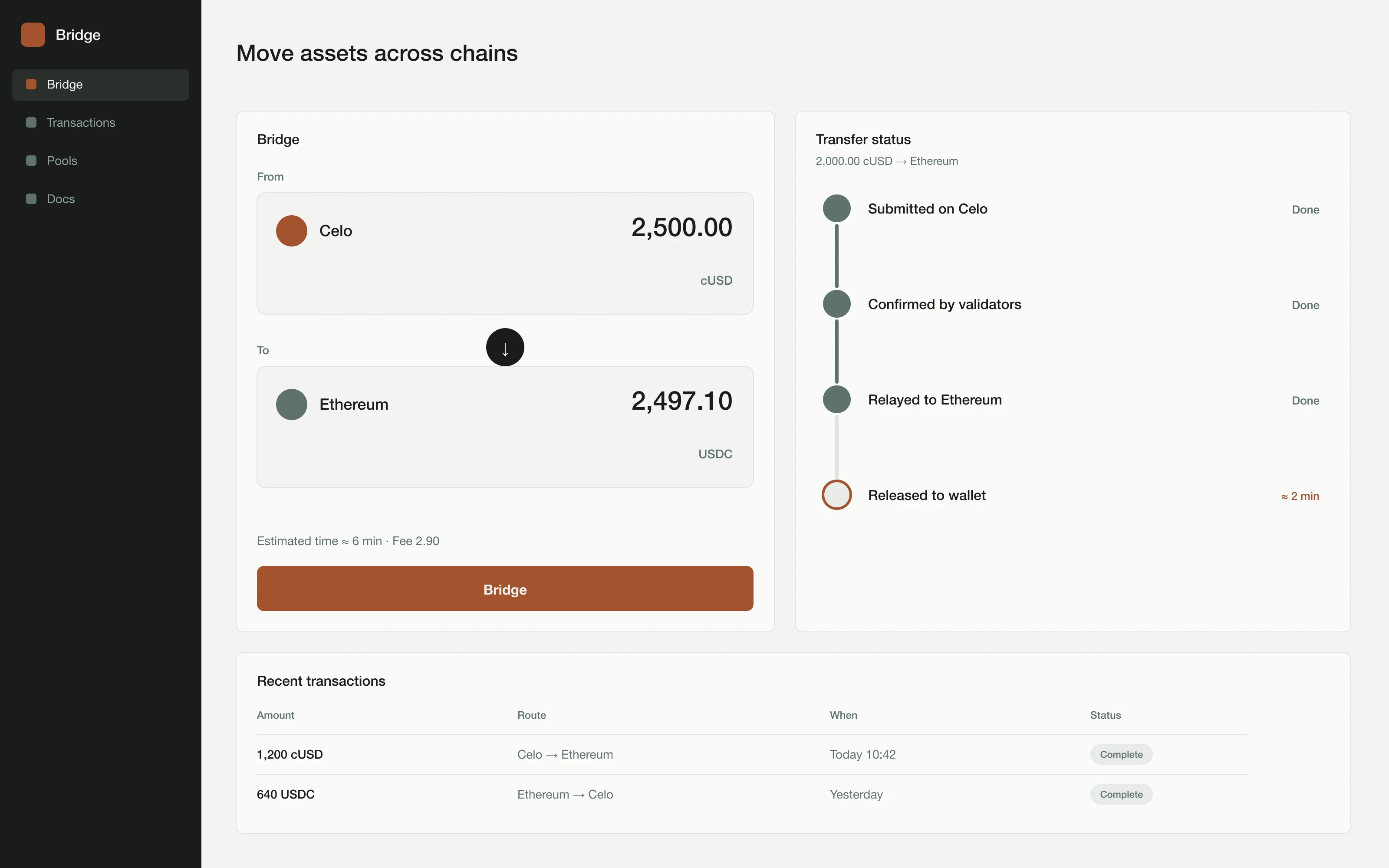Edit the 2,500.00 amount field
Viewport: 1389px width, 868px height.
pos(682,227)
